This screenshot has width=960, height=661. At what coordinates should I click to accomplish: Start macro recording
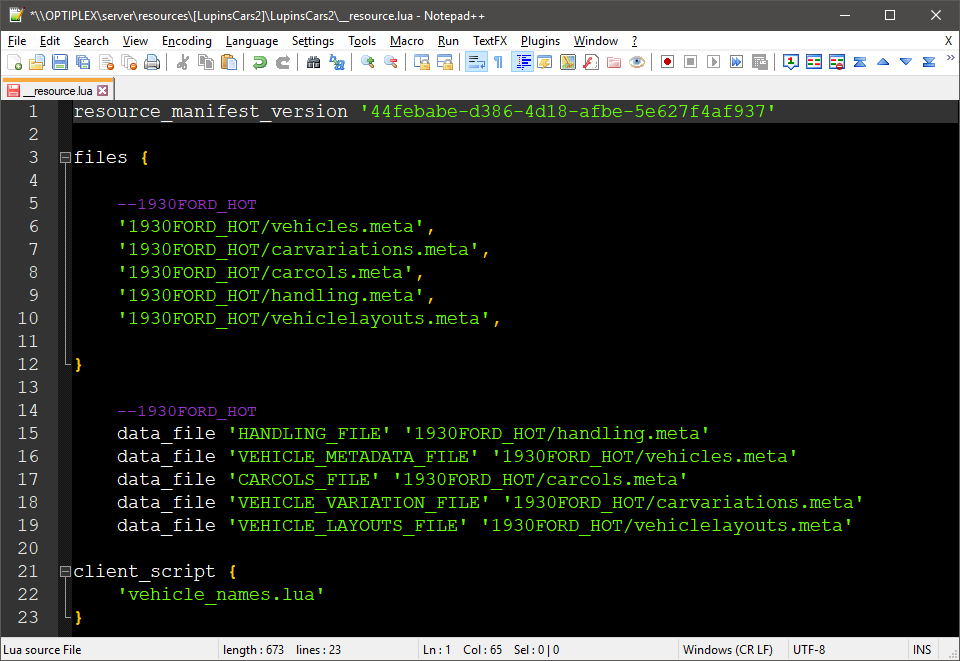coord(667,62)
